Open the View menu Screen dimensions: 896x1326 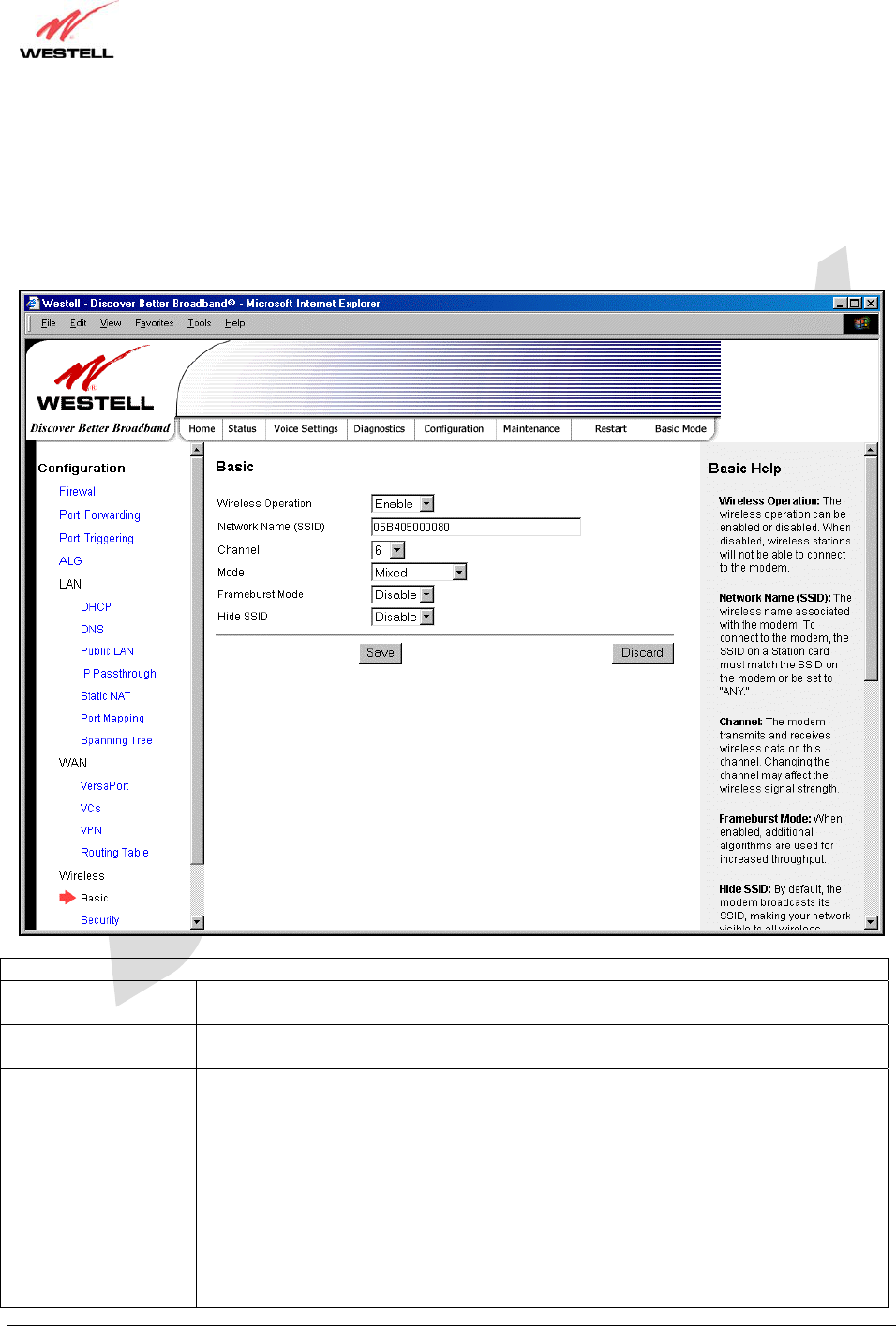click(111, 323)
